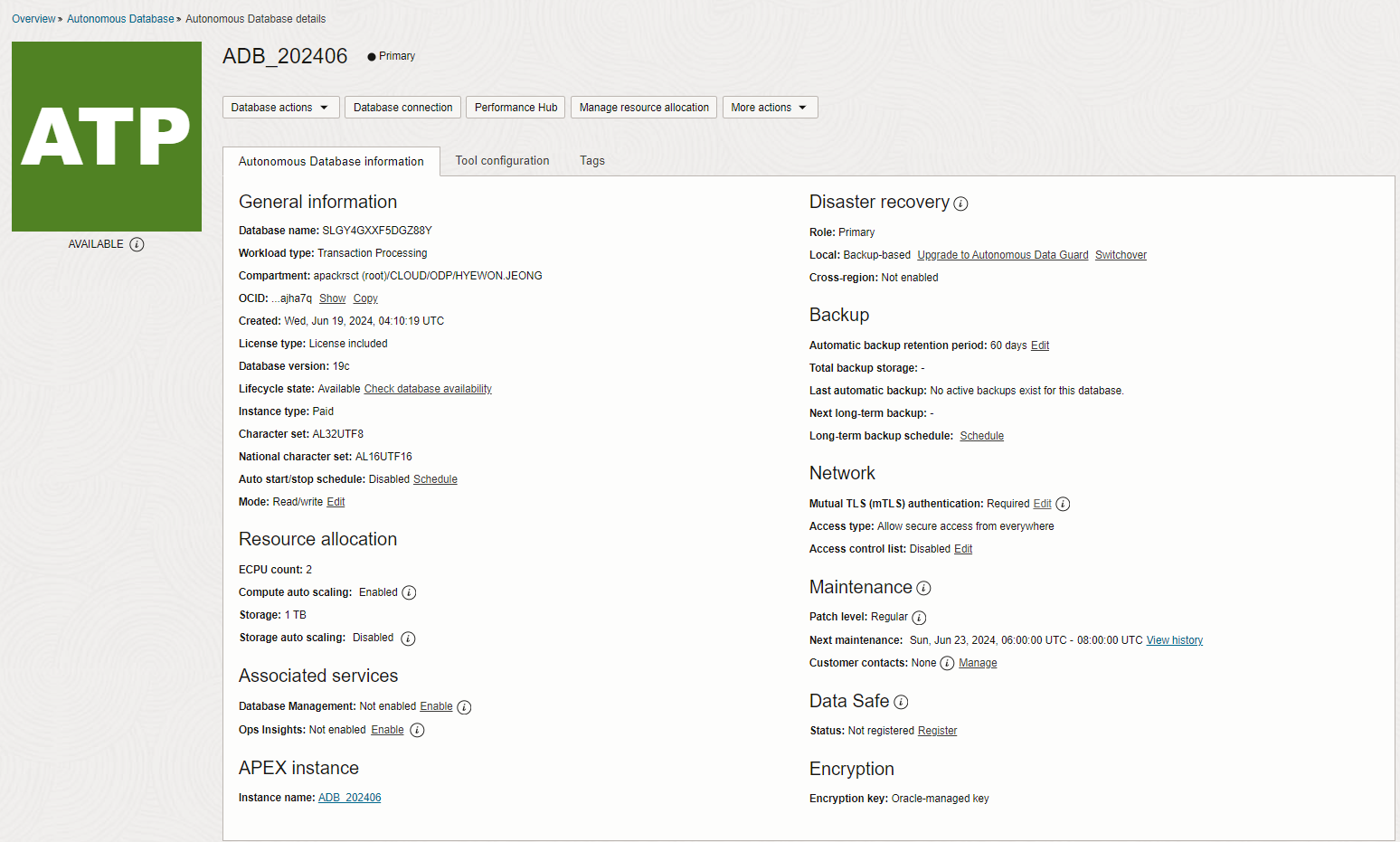This screenshot has height=842, width=1400.
Task: Click info icon next to Customer contacts None
Action: coord(947,663)
